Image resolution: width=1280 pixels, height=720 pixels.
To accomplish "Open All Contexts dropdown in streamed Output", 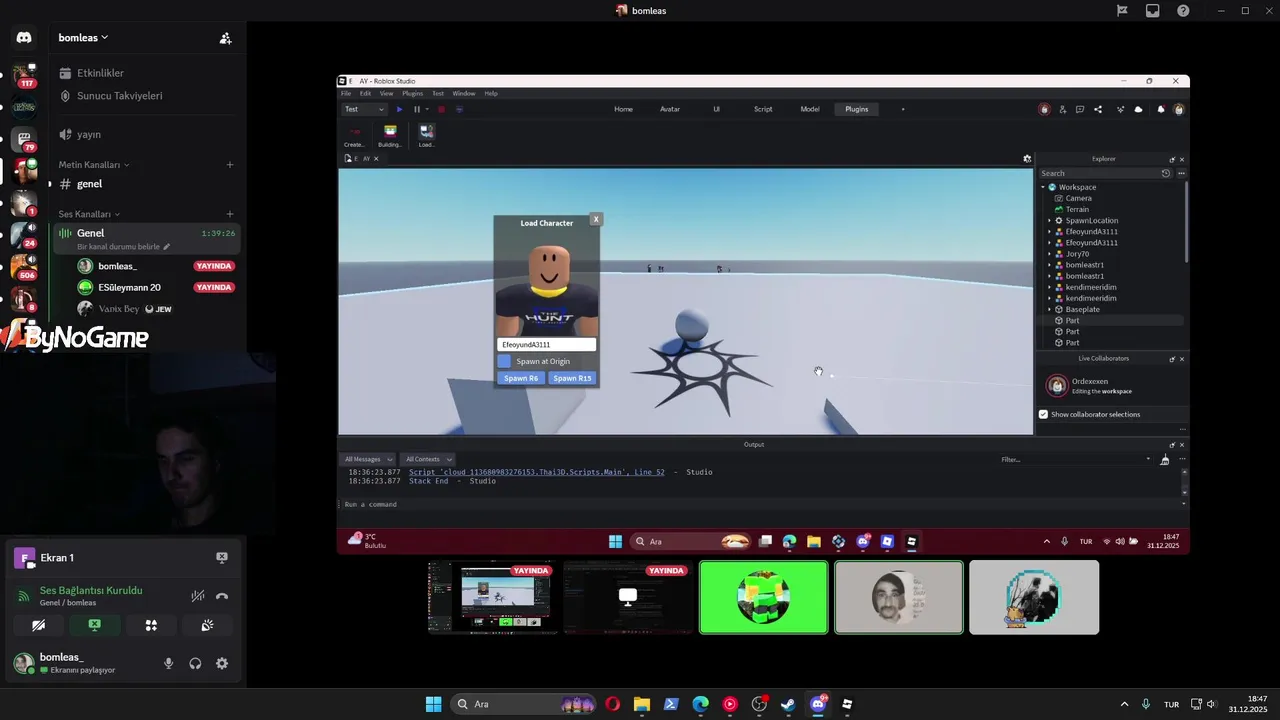I will pos(428,459).
